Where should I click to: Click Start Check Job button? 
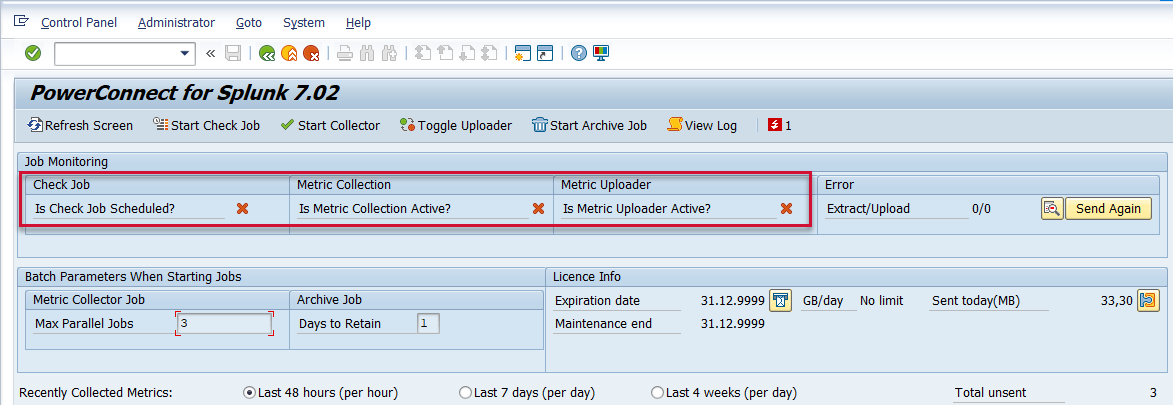[206, 125]
